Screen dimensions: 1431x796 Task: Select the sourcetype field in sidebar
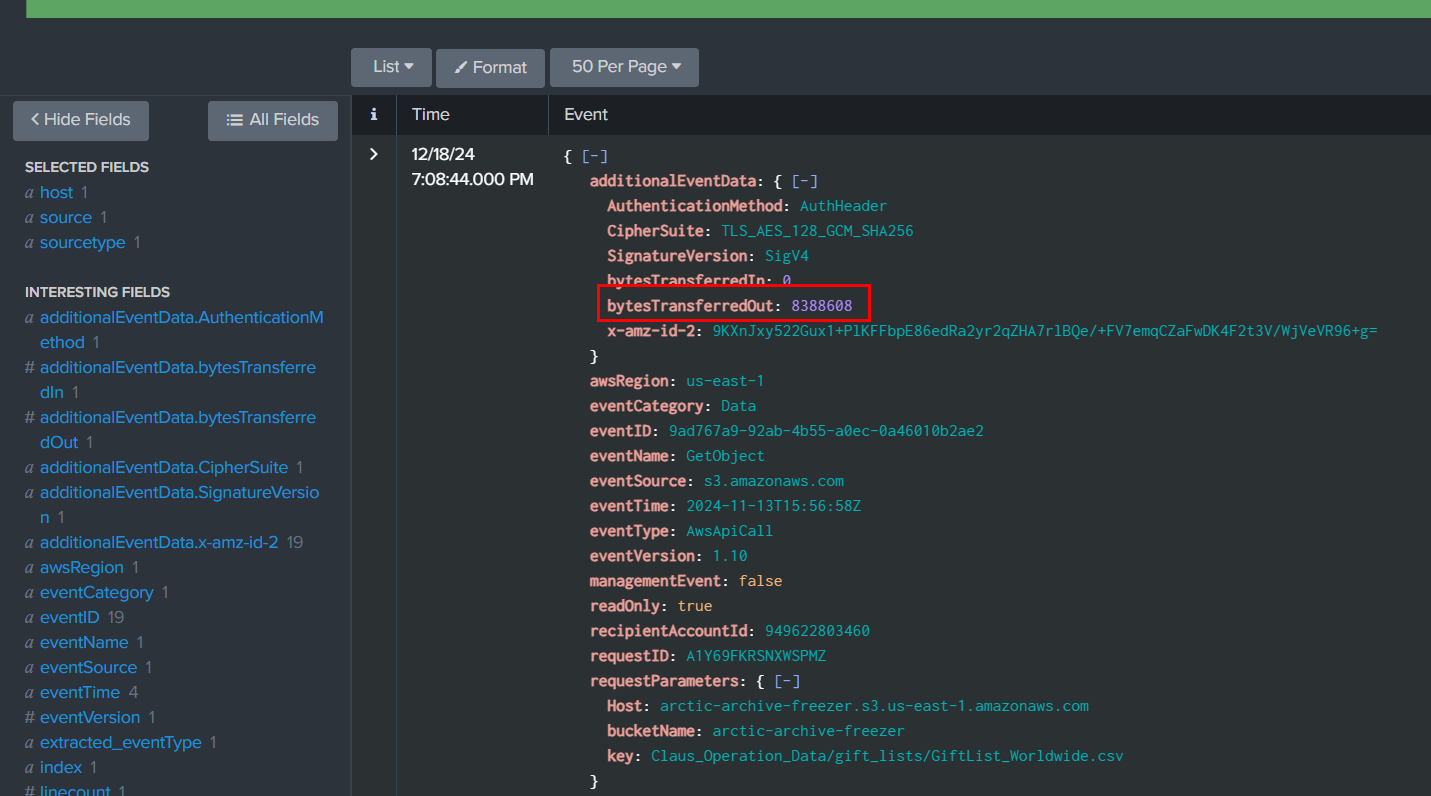click(x=82, y=242)
